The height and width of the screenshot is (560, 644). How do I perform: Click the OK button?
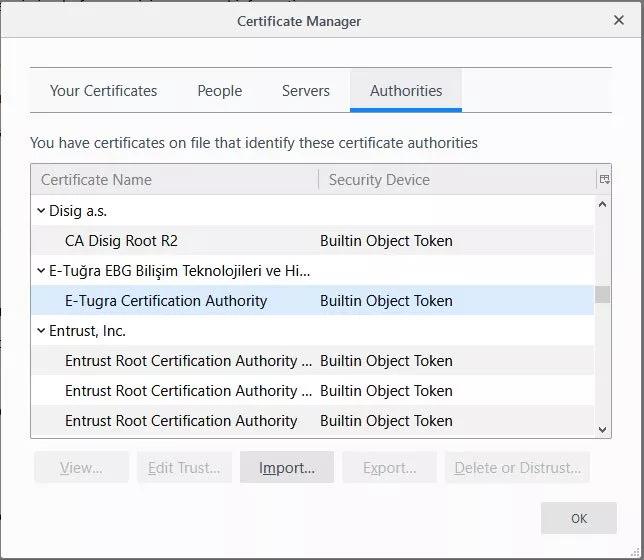coord(578,518)
